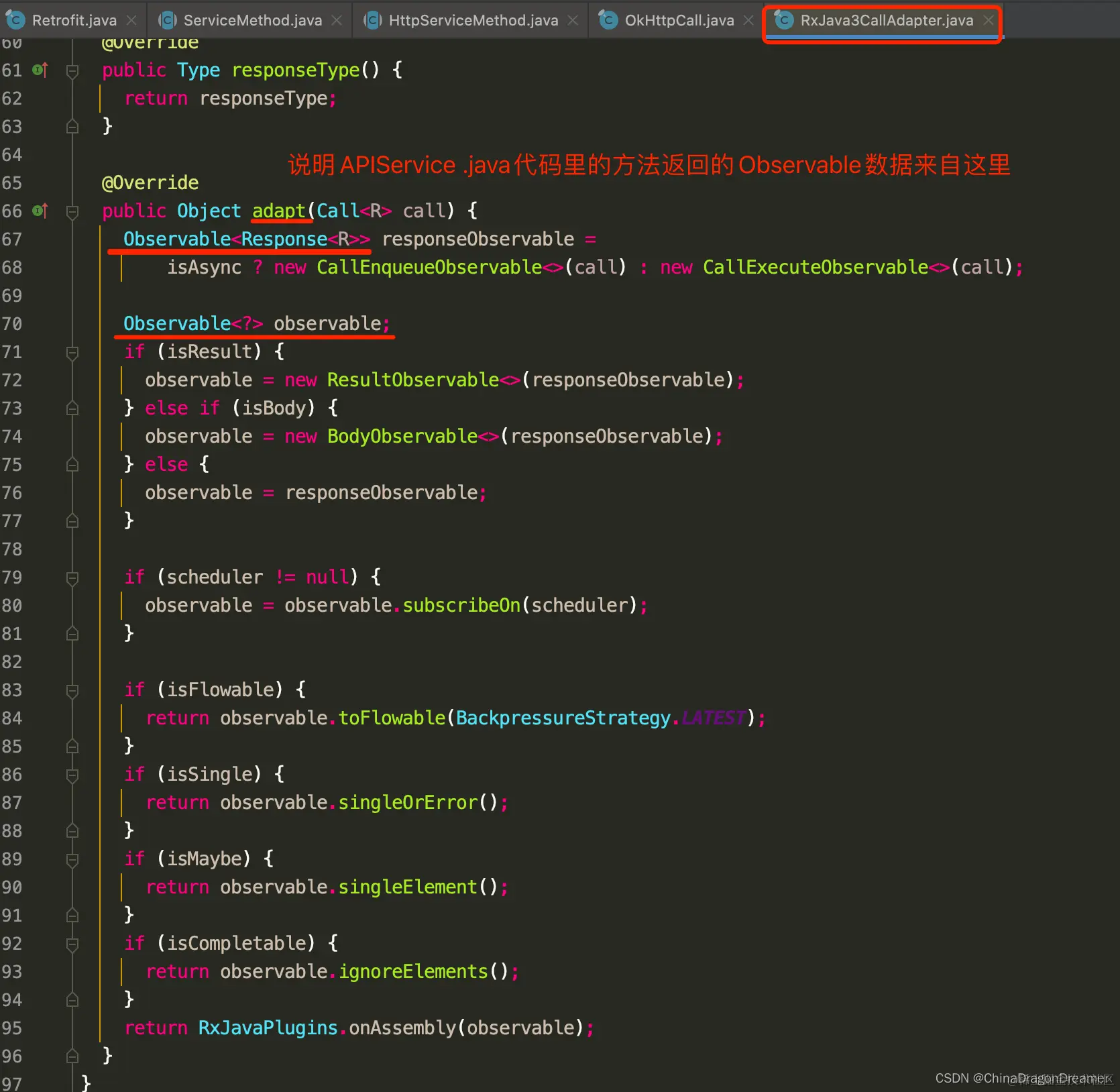Click the LATEST constant on line 84
The image size is (1120, 1092).
point(714,718)
